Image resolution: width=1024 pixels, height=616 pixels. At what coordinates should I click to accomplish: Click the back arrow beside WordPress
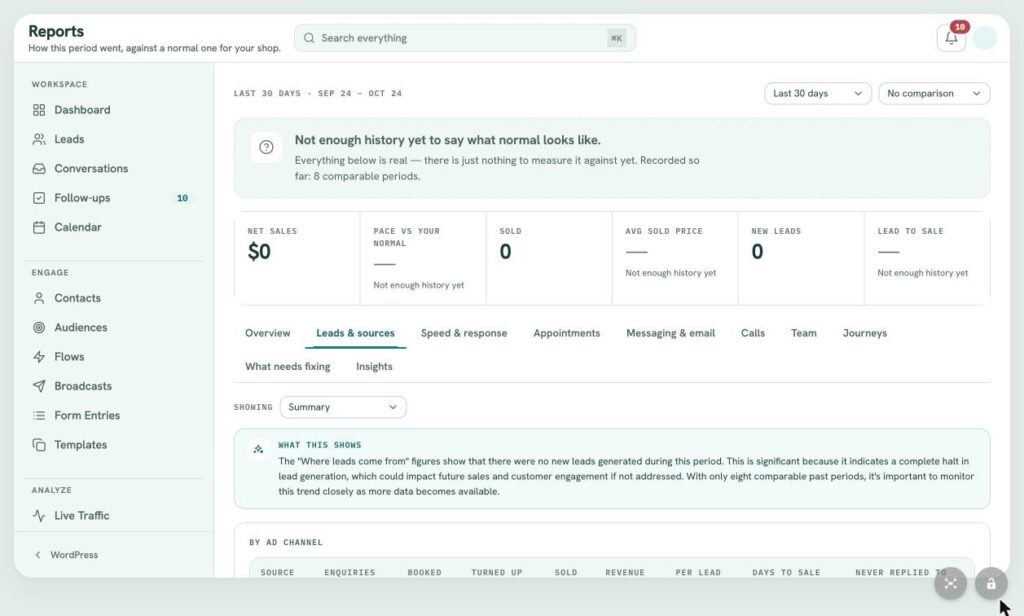click(x=38, y=555)
